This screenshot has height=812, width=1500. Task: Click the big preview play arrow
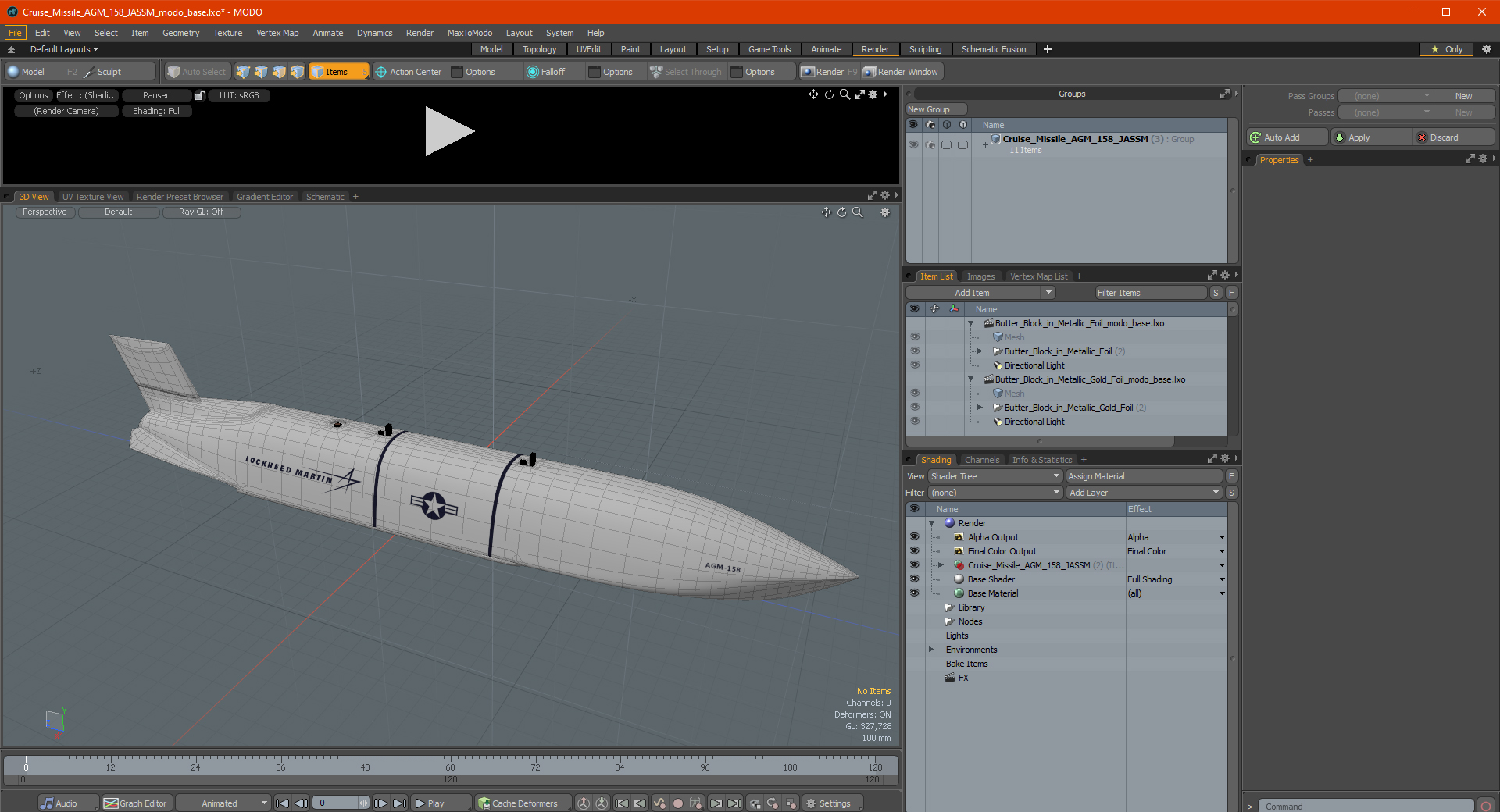(449, 131)
